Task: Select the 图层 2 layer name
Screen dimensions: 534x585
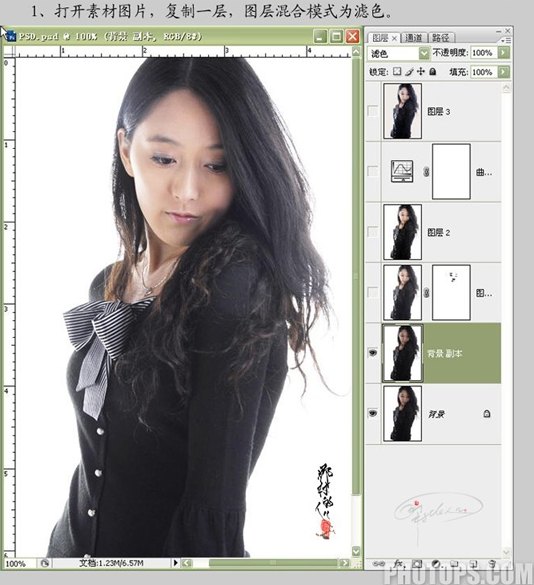Action: [x=439, y=233]
